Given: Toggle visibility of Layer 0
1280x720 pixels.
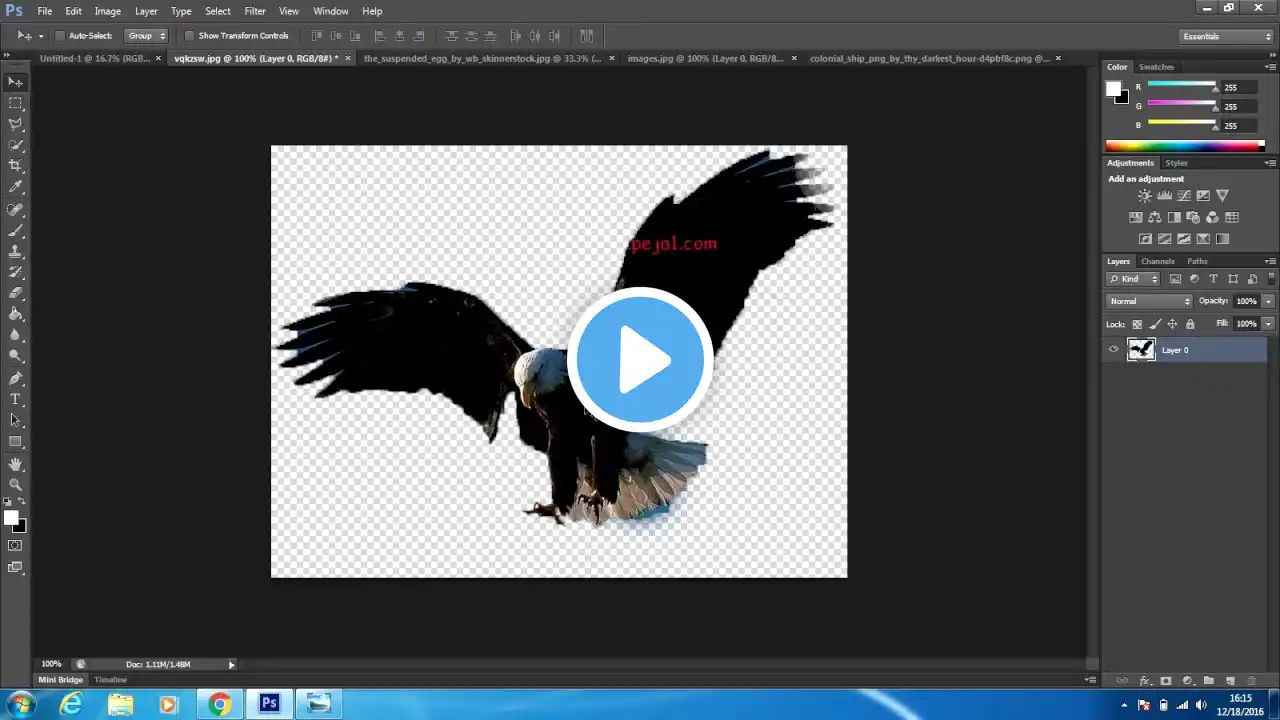Looking at the screenshot, I should click(1113, 350).
